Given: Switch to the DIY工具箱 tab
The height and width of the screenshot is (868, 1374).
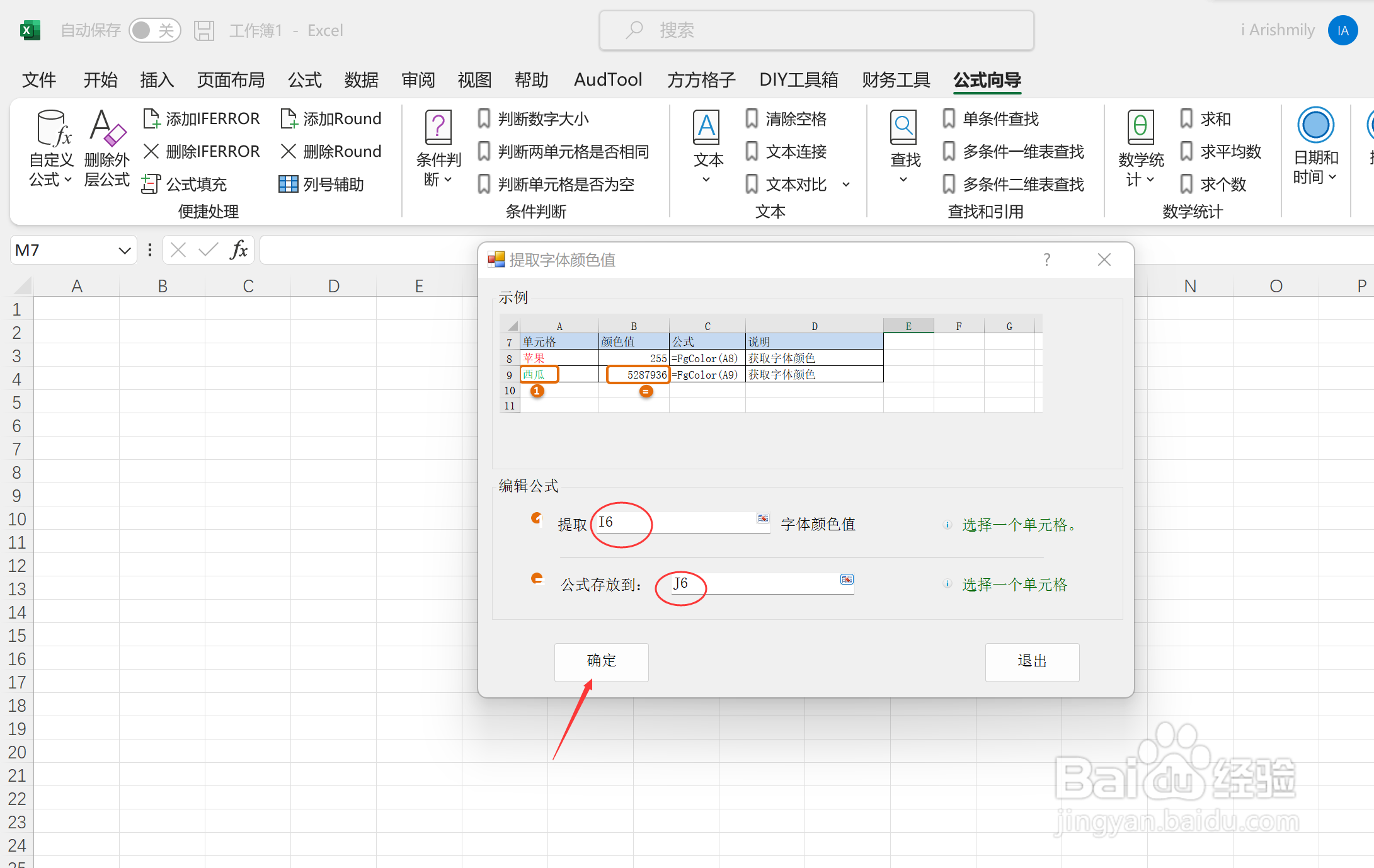Looking at the screenshot, I should 799,80.
